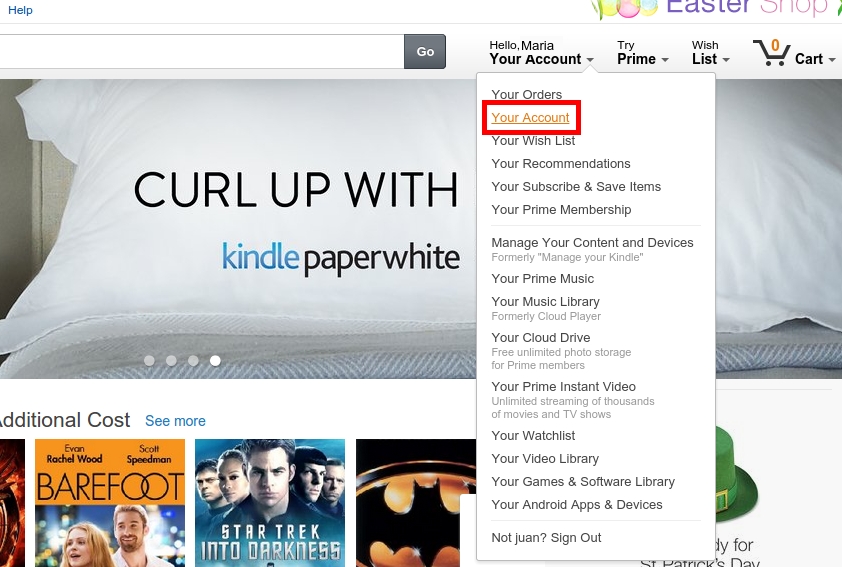842x567 pixels.
Task: Expand the Your Account dropdown in header
Action: [541, 53]
